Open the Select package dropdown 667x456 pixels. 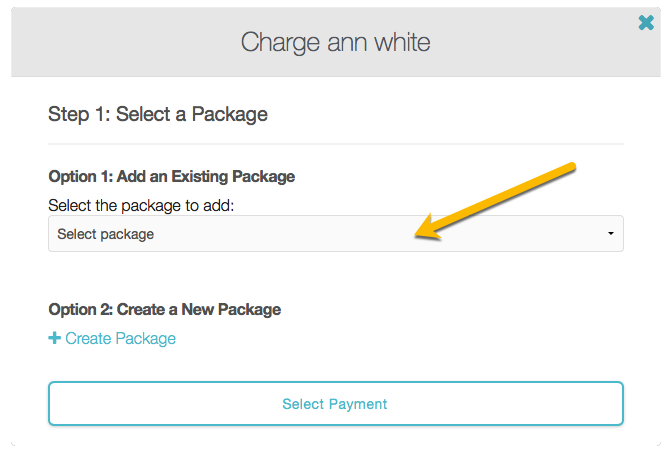[335, 234]
